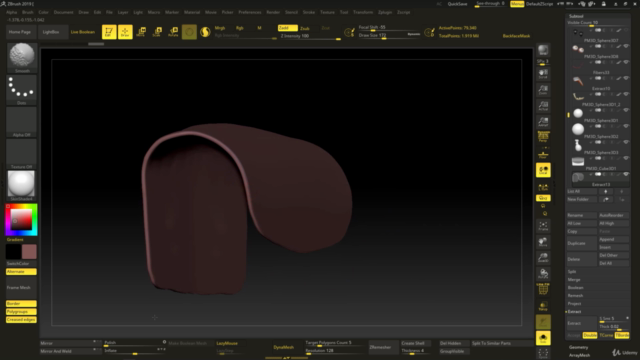The image size is (640, 360).
Task: Click the AAHalf view icon
Action: [543, 122]
